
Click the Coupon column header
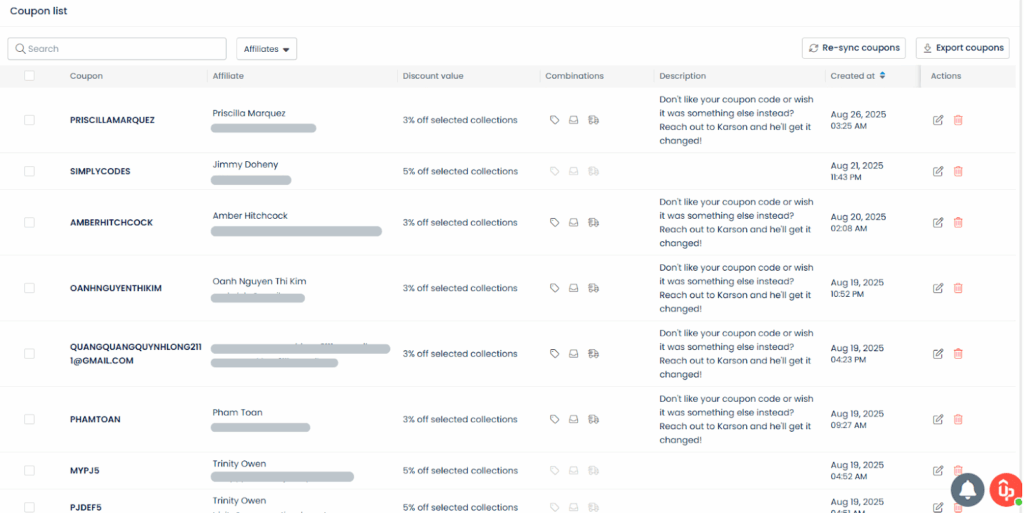click(x=86, y=76)
